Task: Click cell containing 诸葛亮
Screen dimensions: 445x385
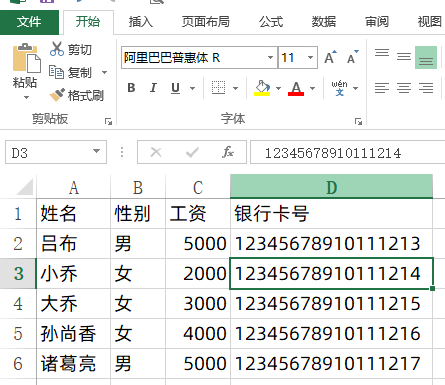Action: coord(73,364)
